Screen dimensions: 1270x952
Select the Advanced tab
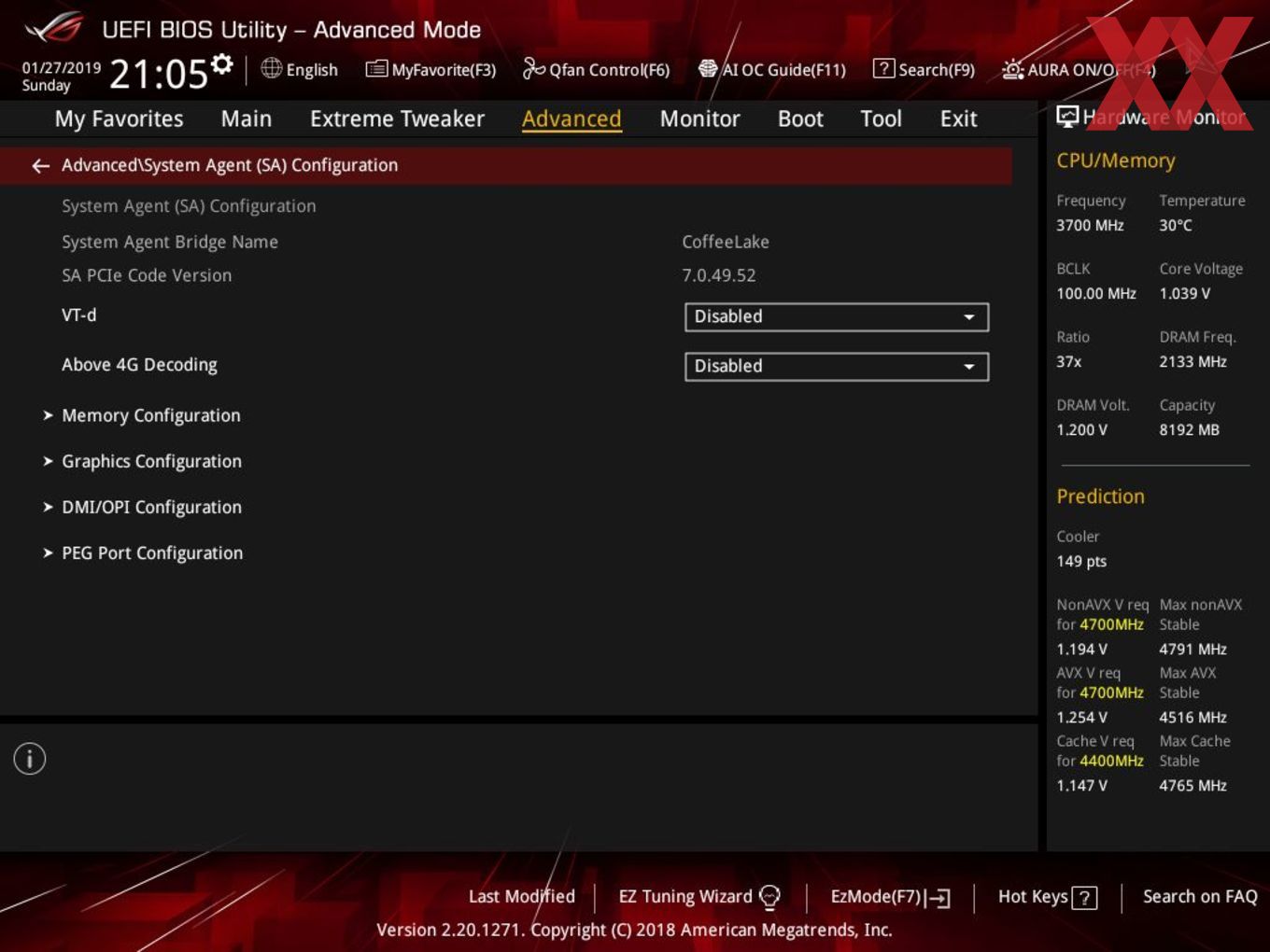click(x=571, y=119)
